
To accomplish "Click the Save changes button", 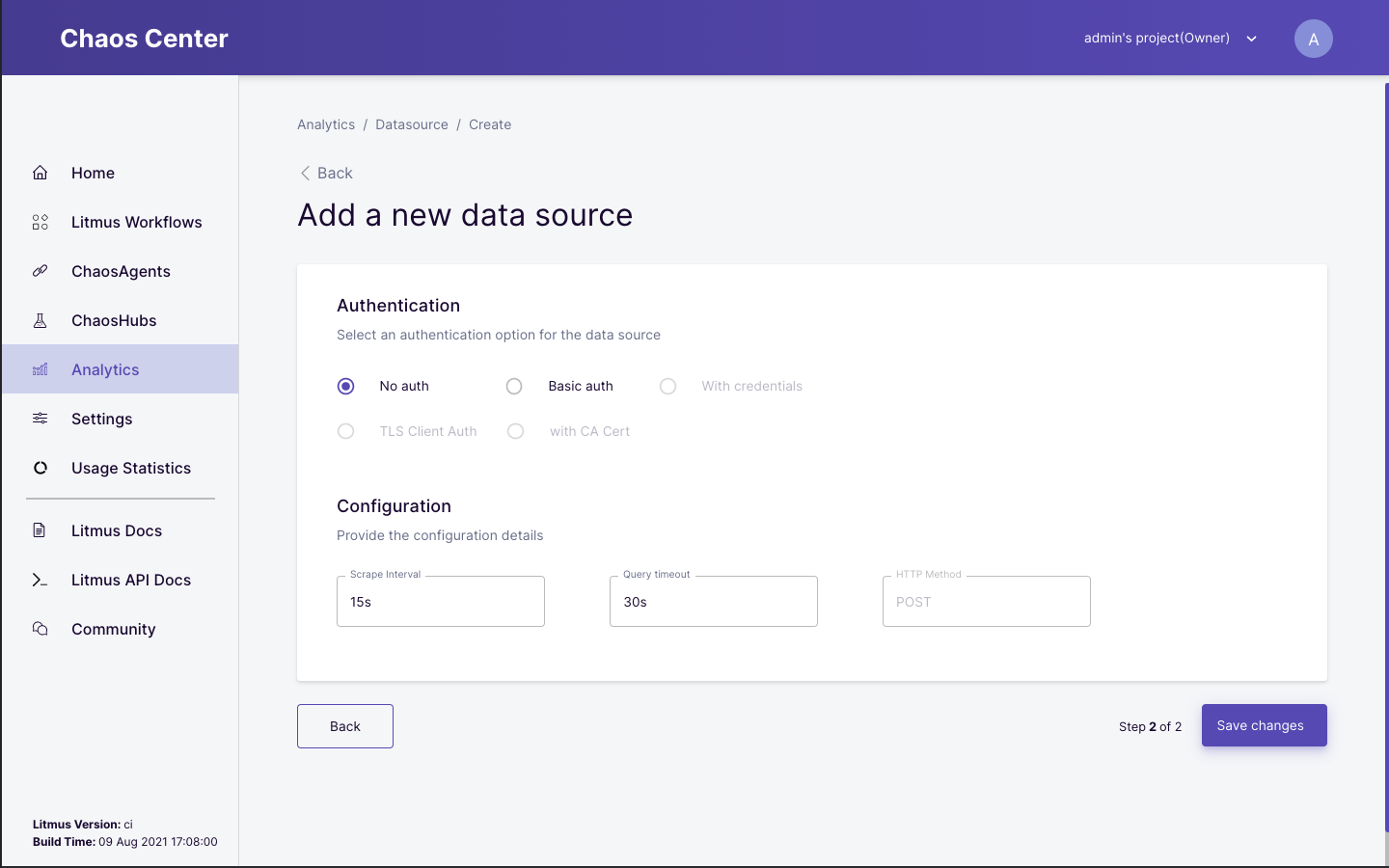I will click(x=1264, y=725).
